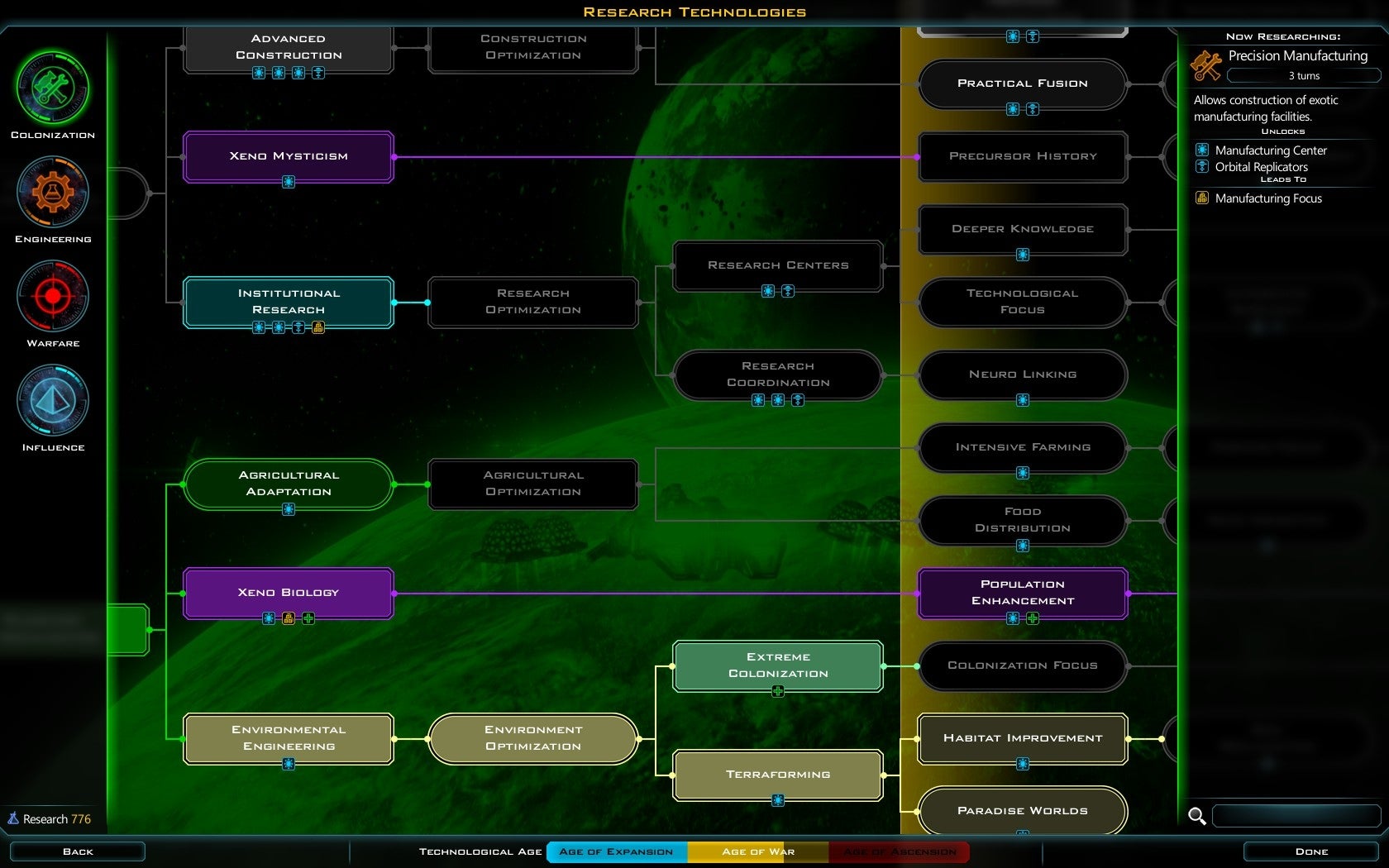Select the Food Distribution technology

(x=1023, y=520)
